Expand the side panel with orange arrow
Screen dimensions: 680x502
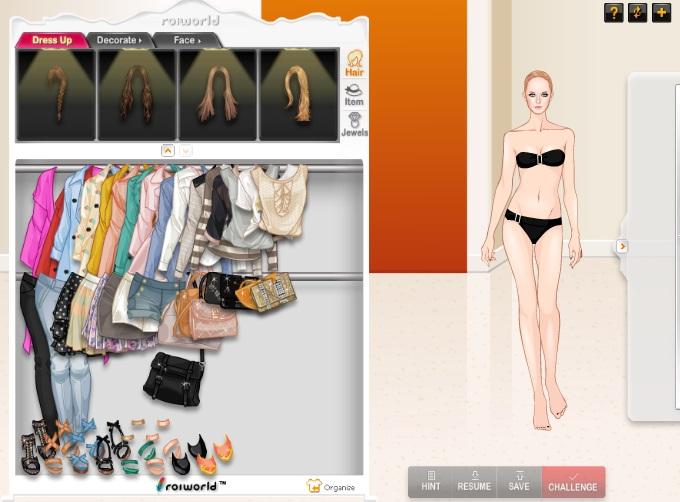pyautogui.click(x=621, y=246)
